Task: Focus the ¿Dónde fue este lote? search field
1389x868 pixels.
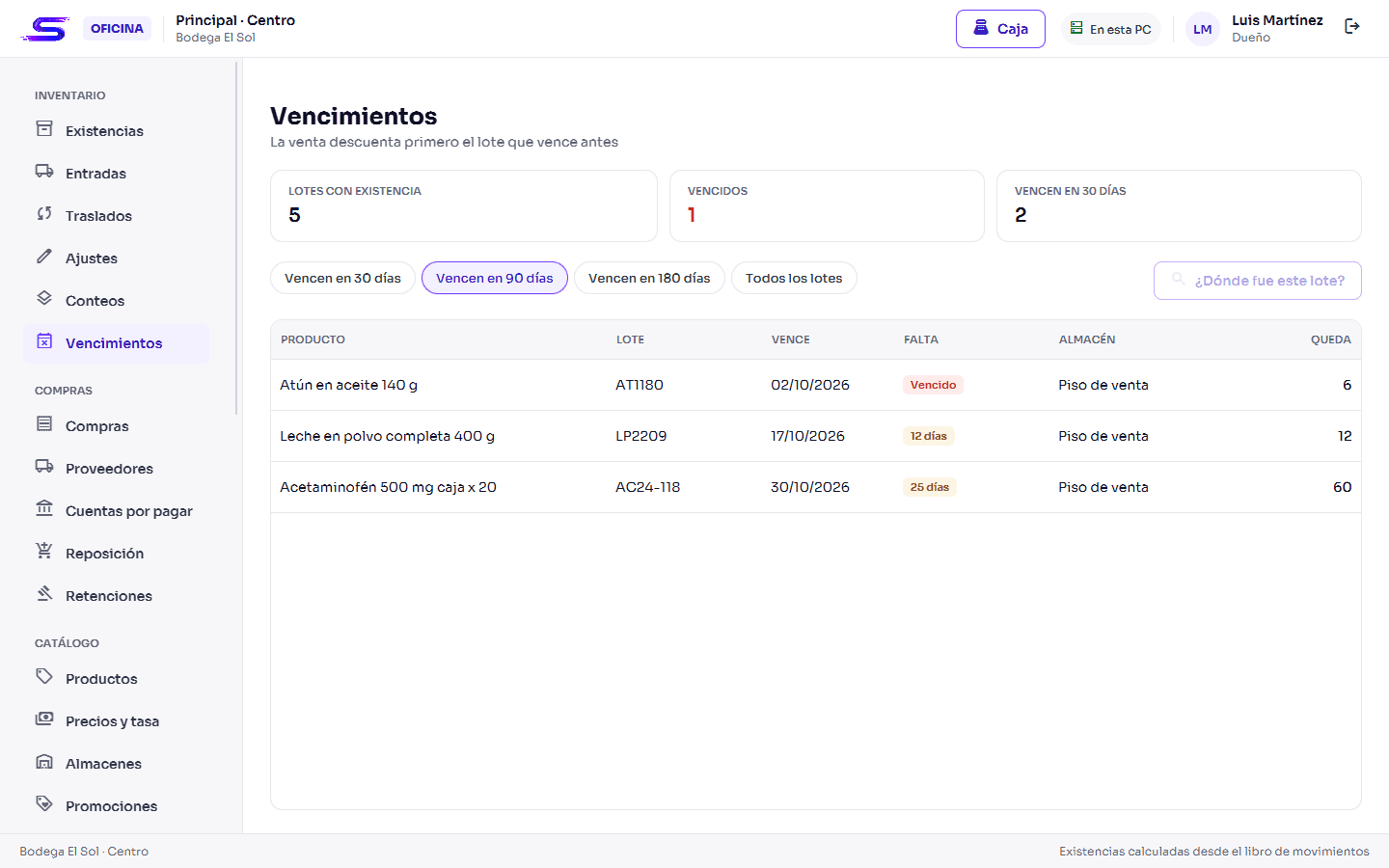Action: click(x=1258, y=281)
